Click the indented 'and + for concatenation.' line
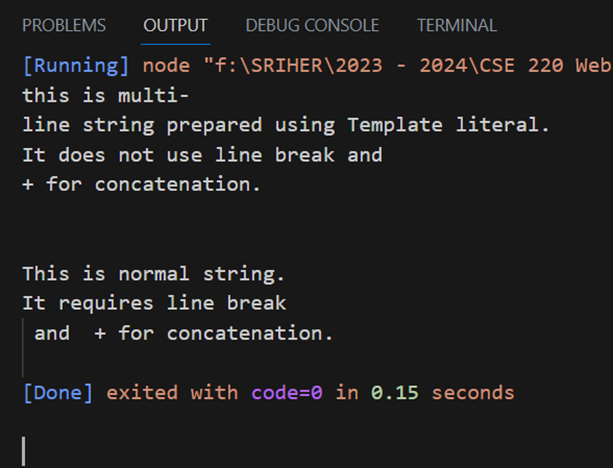This screenshot has height=468, width=613. [x=183, y=334]
